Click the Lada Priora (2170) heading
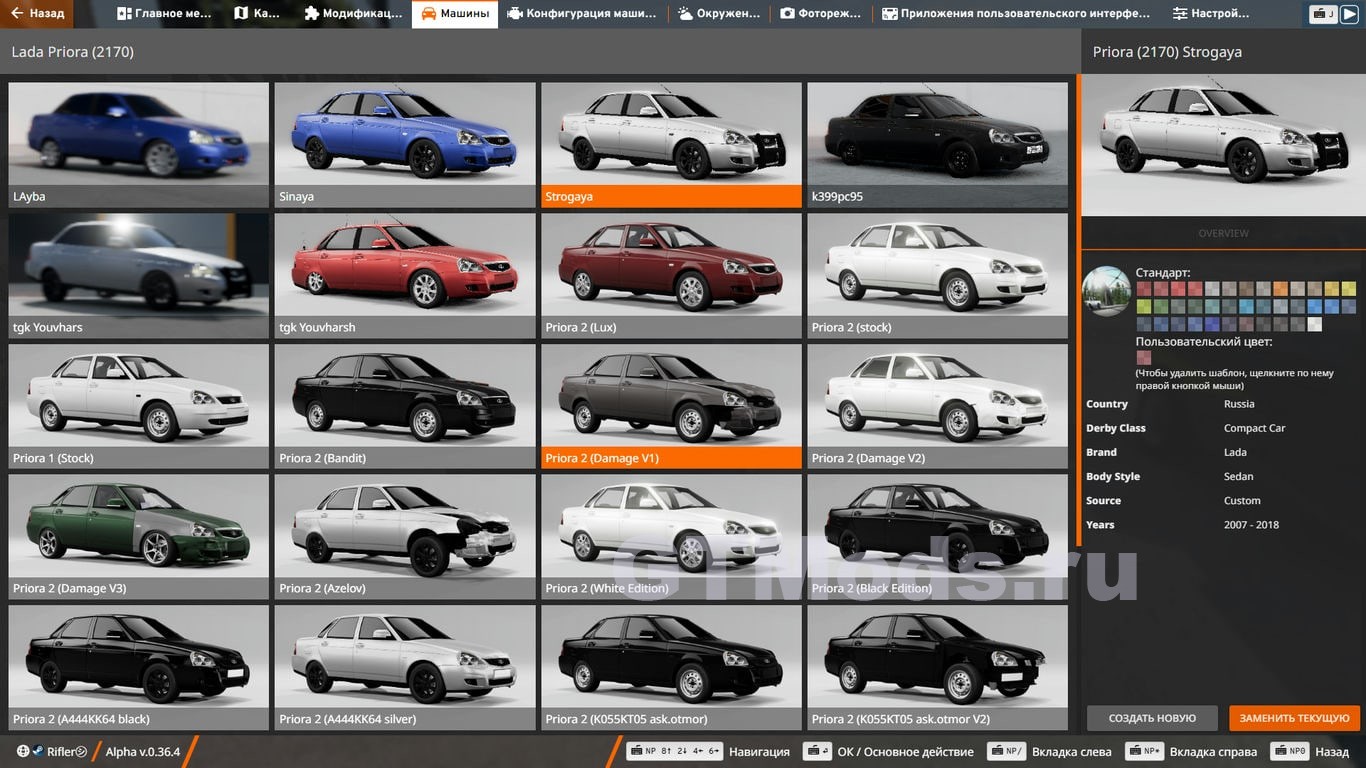Screen dimensions: 1366x768 pos(72,52)
